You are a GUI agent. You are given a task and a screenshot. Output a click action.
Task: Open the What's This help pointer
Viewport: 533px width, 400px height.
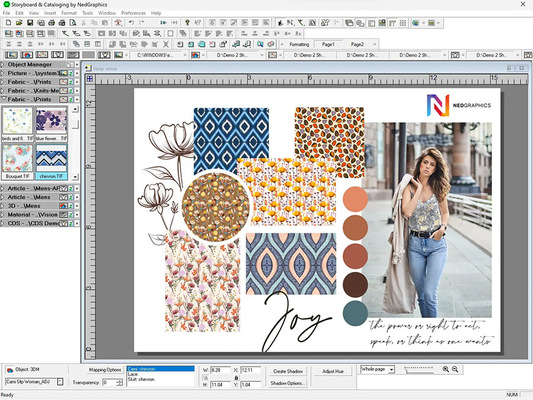point(197,23)
